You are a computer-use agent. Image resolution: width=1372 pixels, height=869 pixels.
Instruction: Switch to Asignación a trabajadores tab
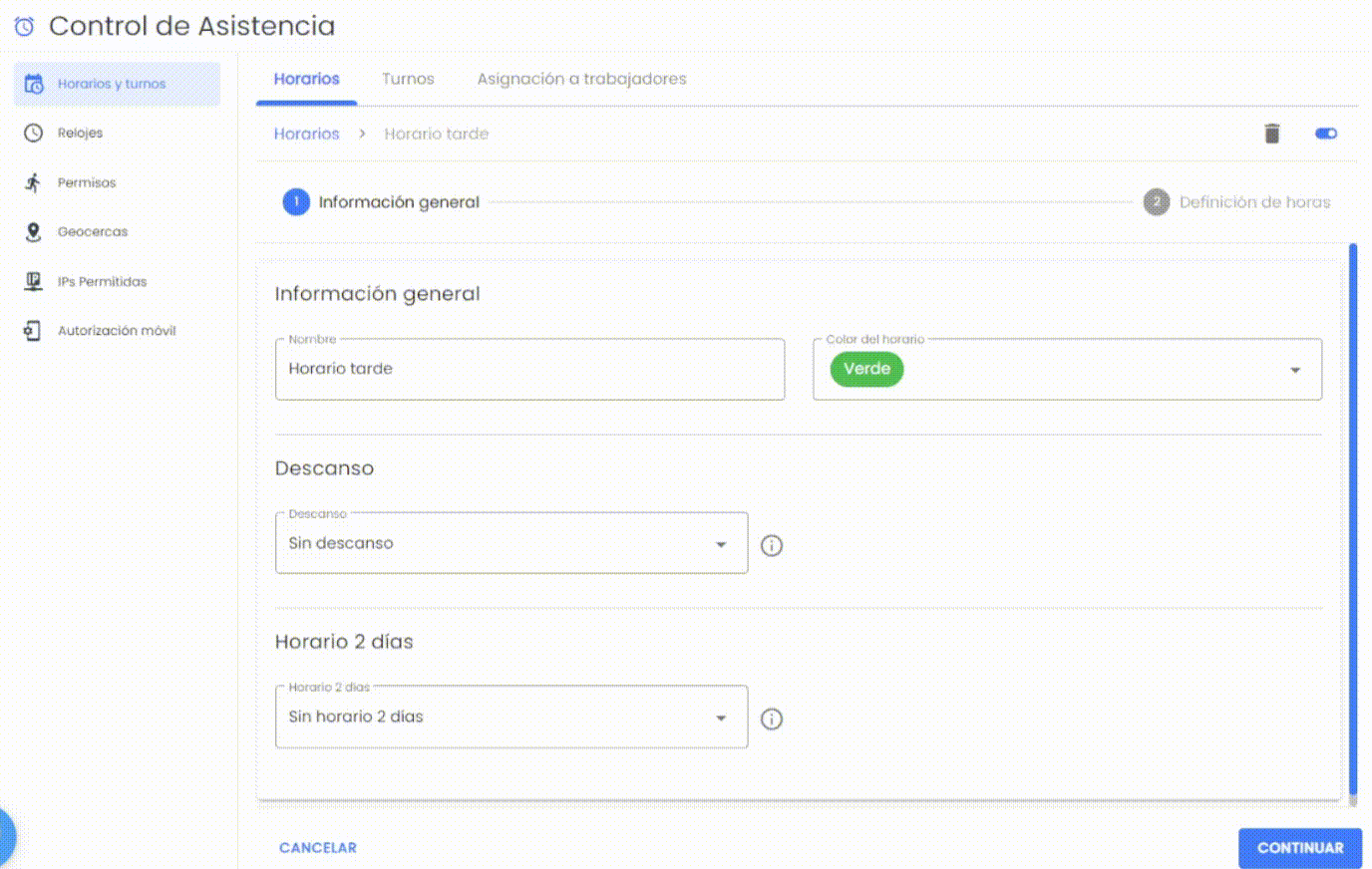tap(581, 79)
